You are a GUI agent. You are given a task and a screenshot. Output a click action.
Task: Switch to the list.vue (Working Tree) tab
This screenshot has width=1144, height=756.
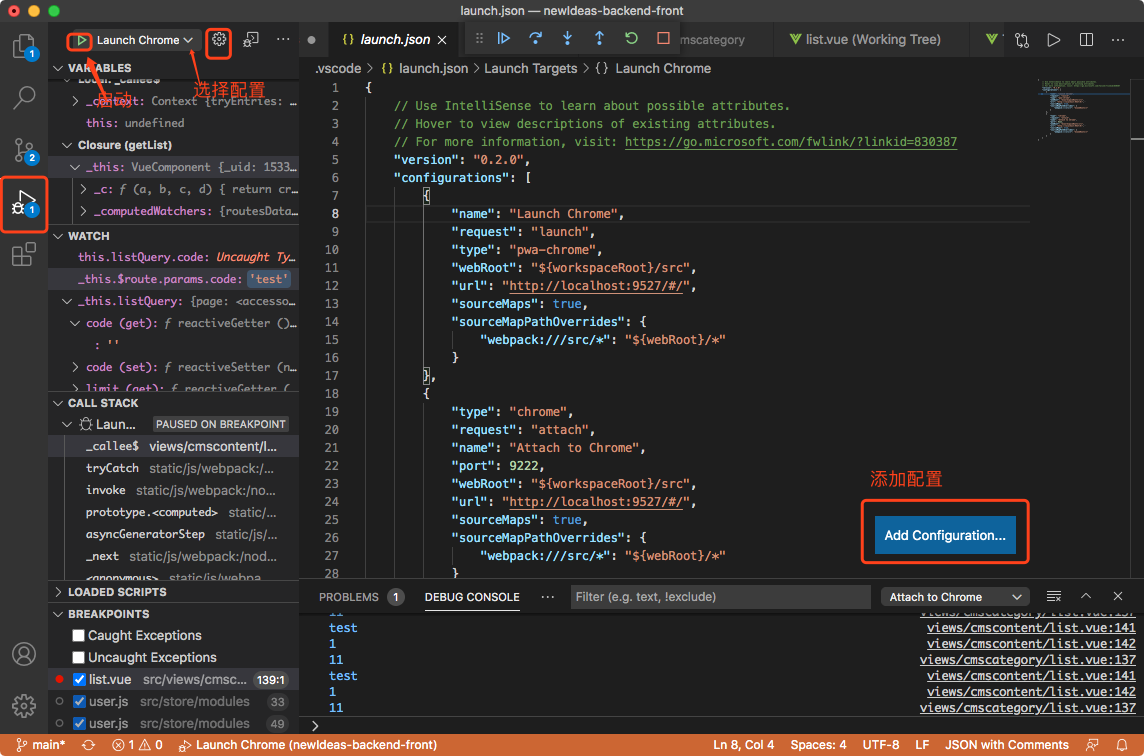(873, 40)
